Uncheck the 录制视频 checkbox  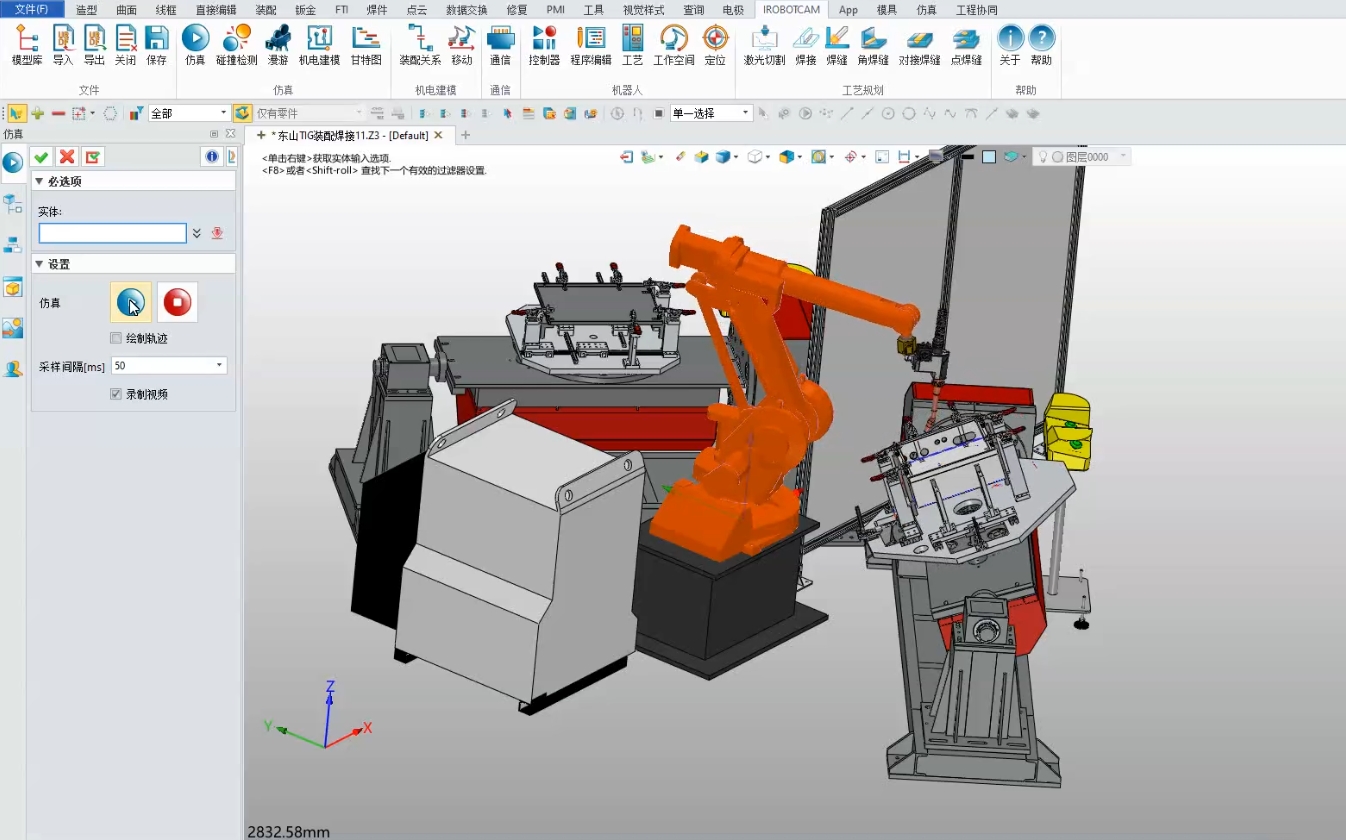[116, 394]
